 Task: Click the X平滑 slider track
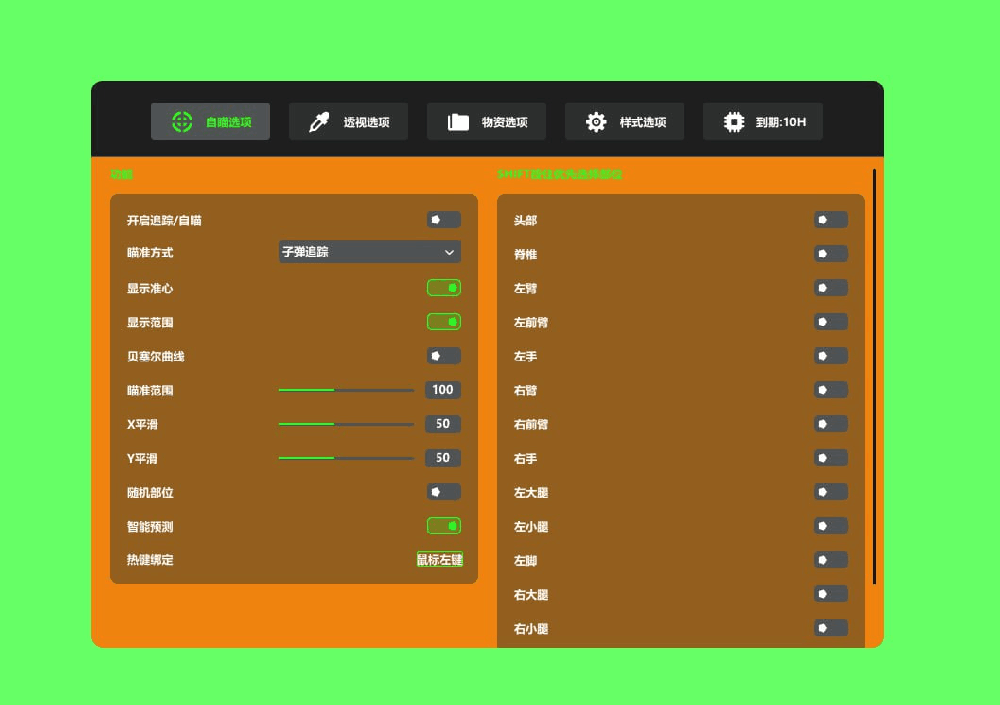346,424
